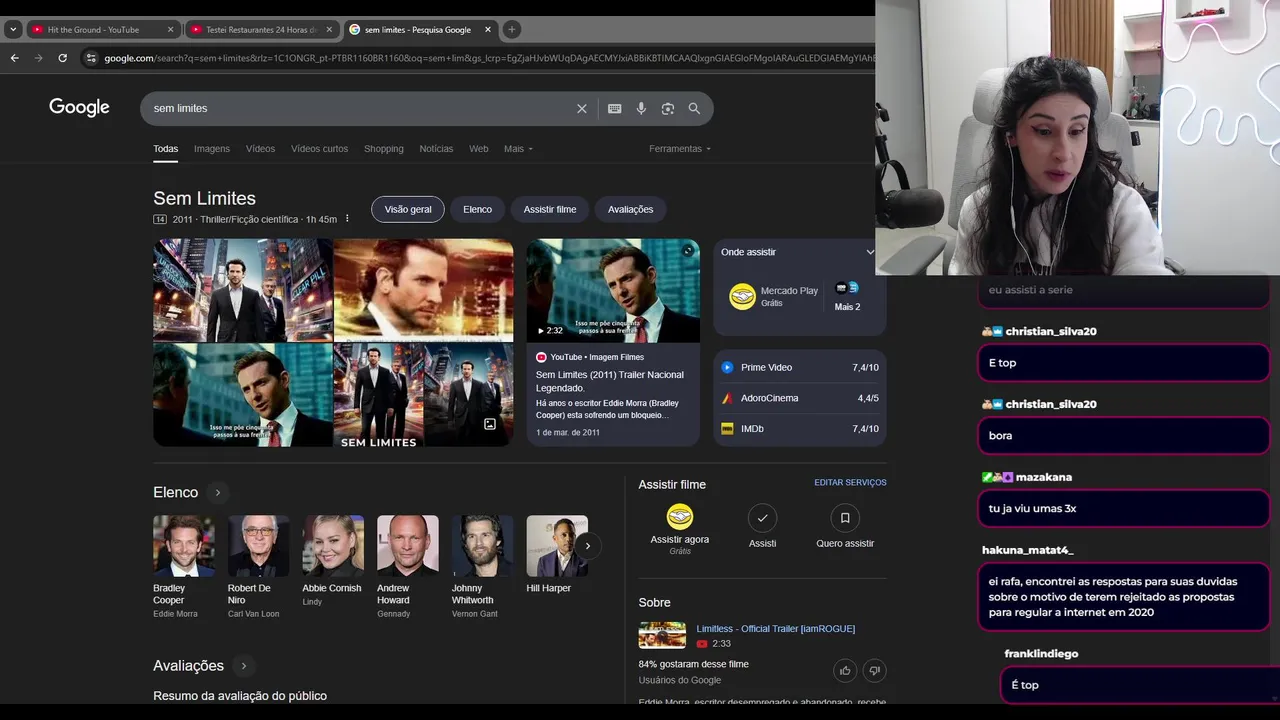
Task: Close the sem limites Google tab
Action: coord(488,30)
